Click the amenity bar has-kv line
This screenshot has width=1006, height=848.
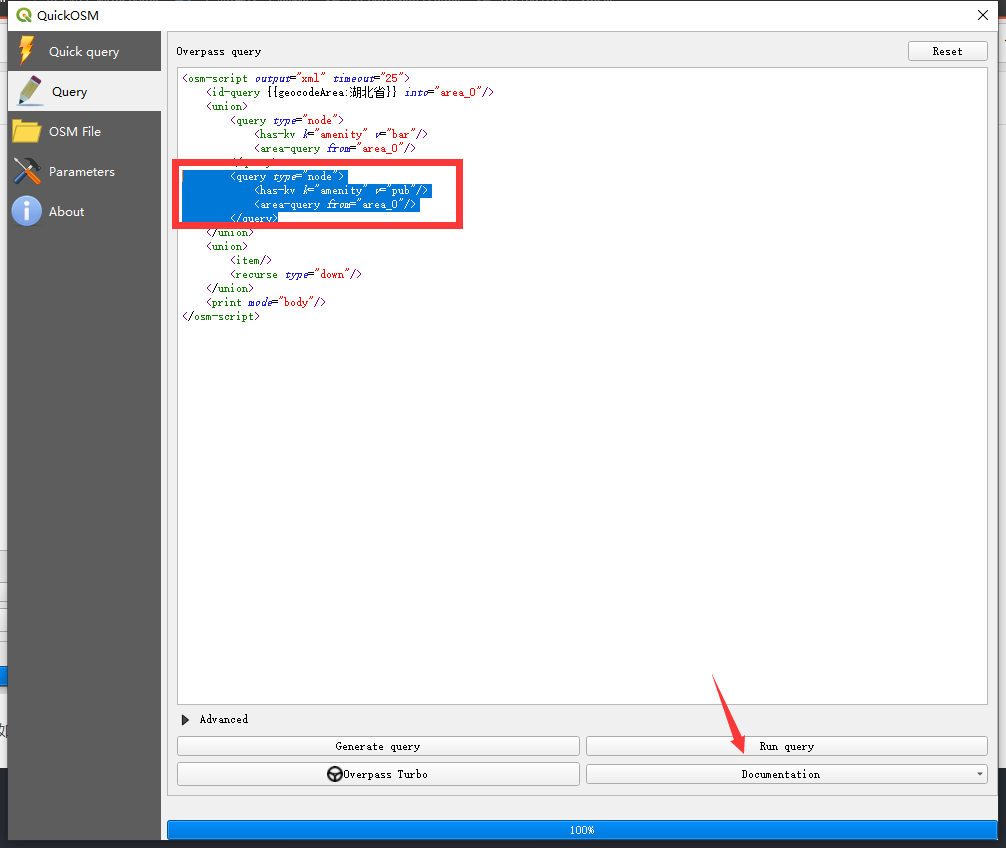[x=341, y=134]
